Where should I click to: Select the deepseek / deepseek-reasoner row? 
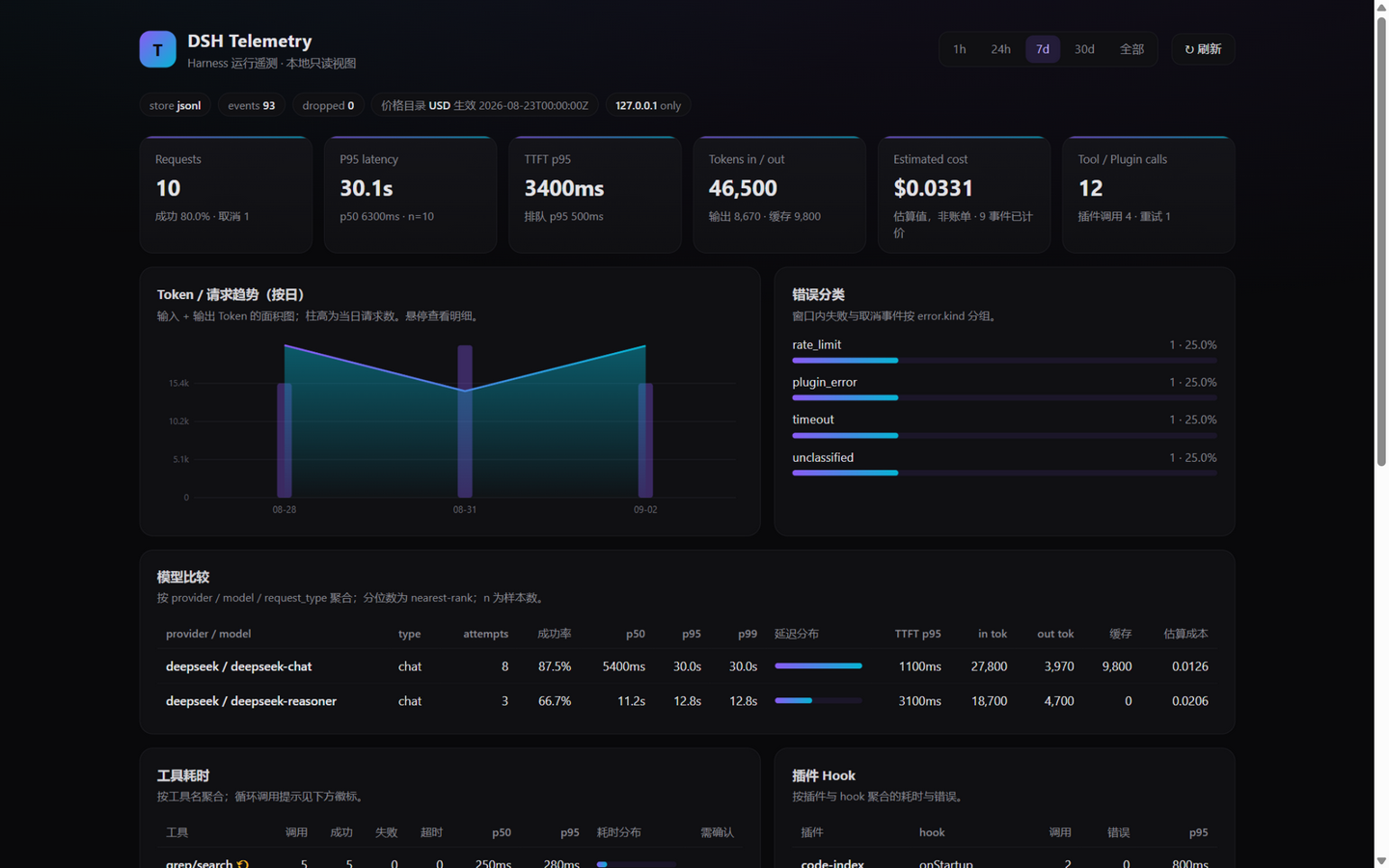click(x=687, y=701)
